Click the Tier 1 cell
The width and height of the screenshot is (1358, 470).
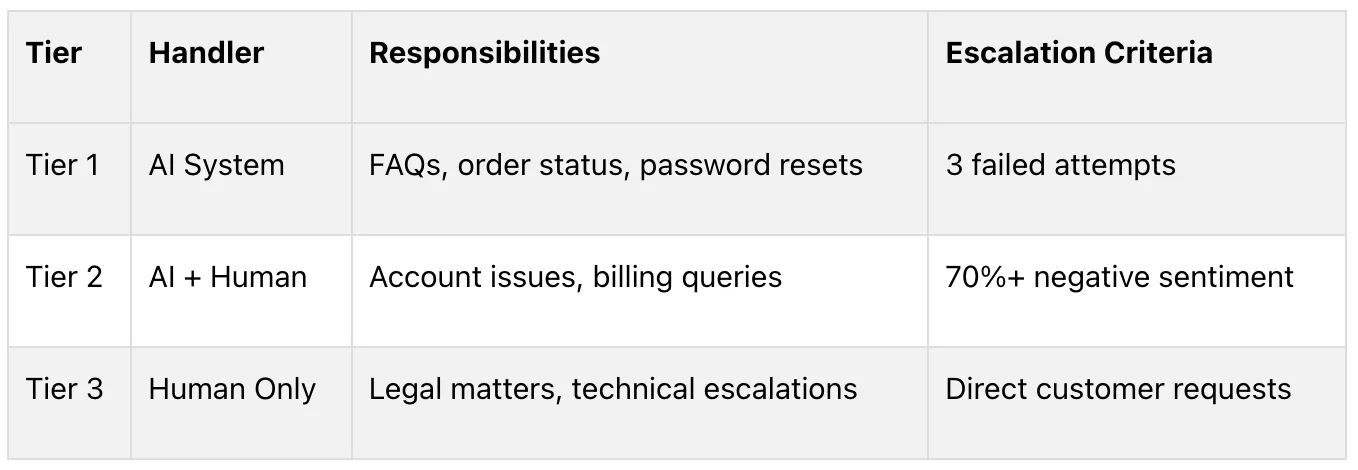coord(69,179)
